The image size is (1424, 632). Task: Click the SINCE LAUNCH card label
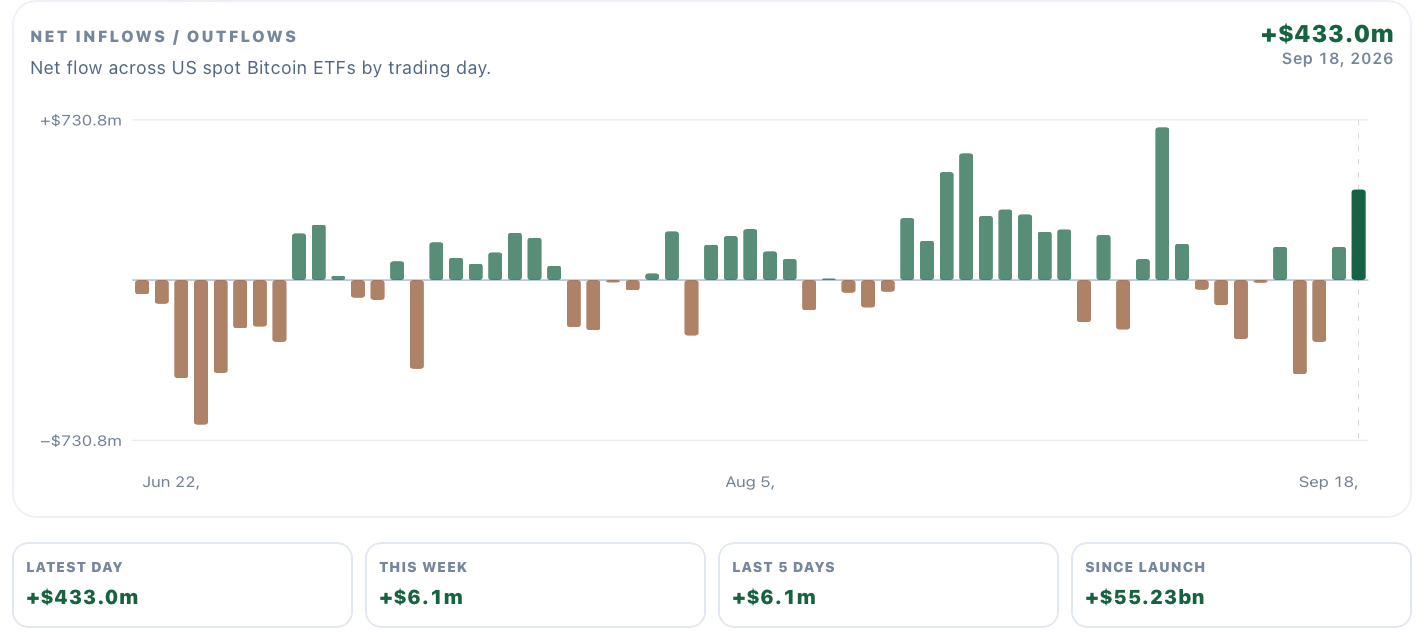click(x=1145, y=567)
